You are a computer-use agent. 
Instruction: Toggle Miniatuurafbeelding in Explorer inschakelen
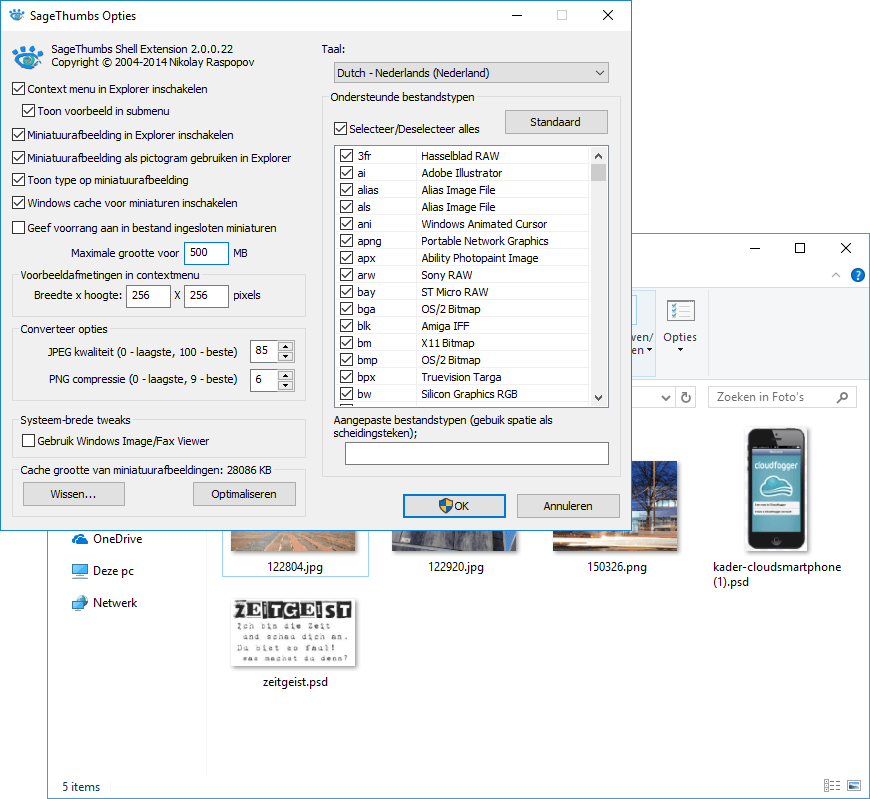point(18,135)
